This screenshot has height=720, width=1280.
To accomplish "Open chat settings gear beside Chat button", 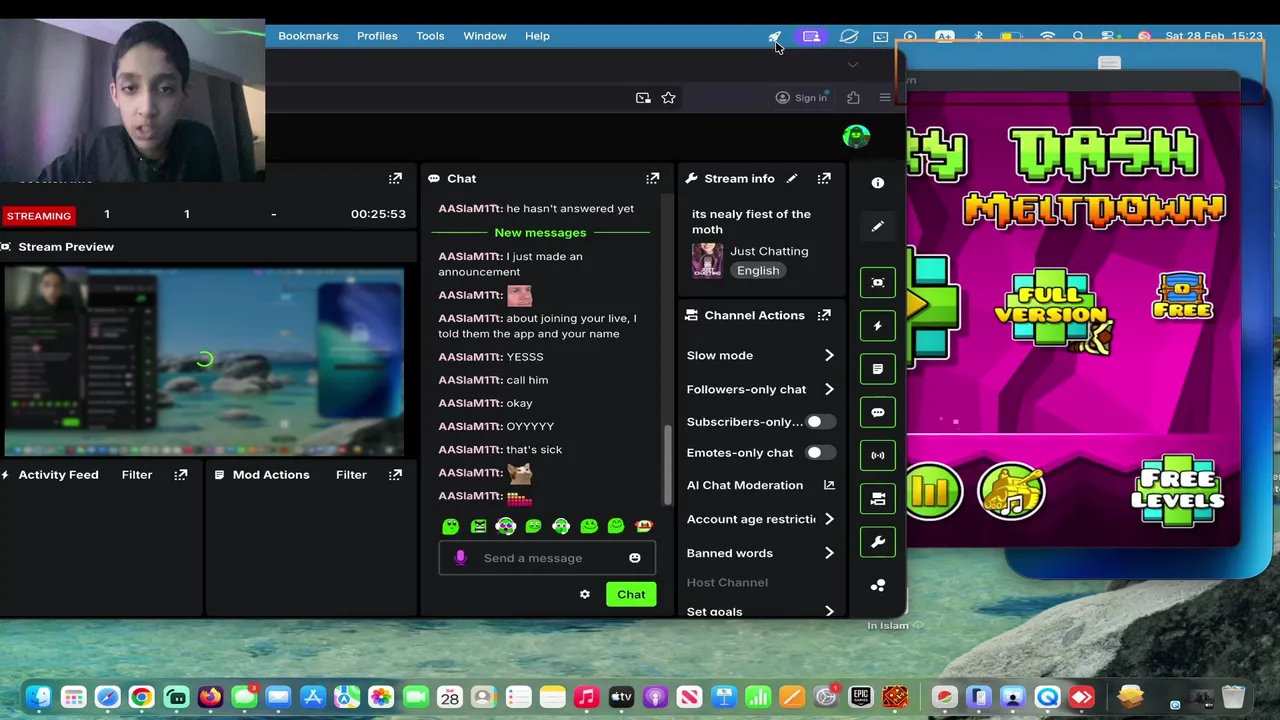I will point(585,594).
